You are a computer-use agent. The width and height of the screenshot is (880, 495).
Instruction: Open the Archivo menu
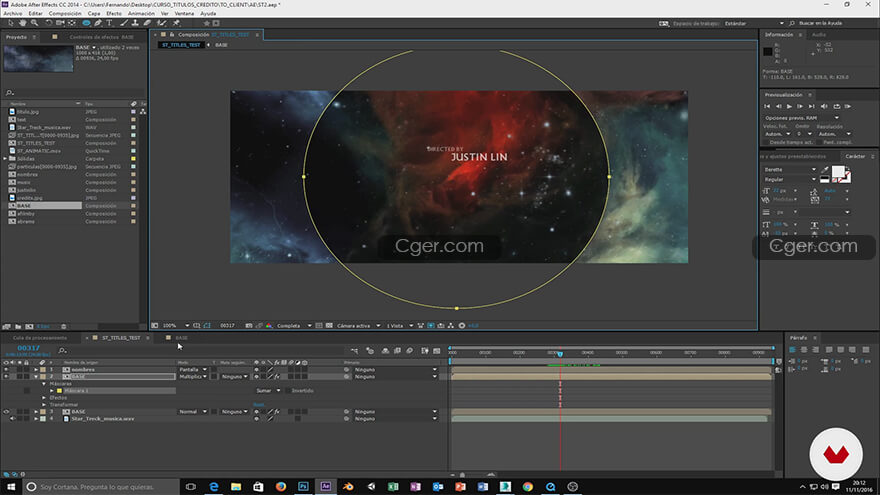coord(13,13)
